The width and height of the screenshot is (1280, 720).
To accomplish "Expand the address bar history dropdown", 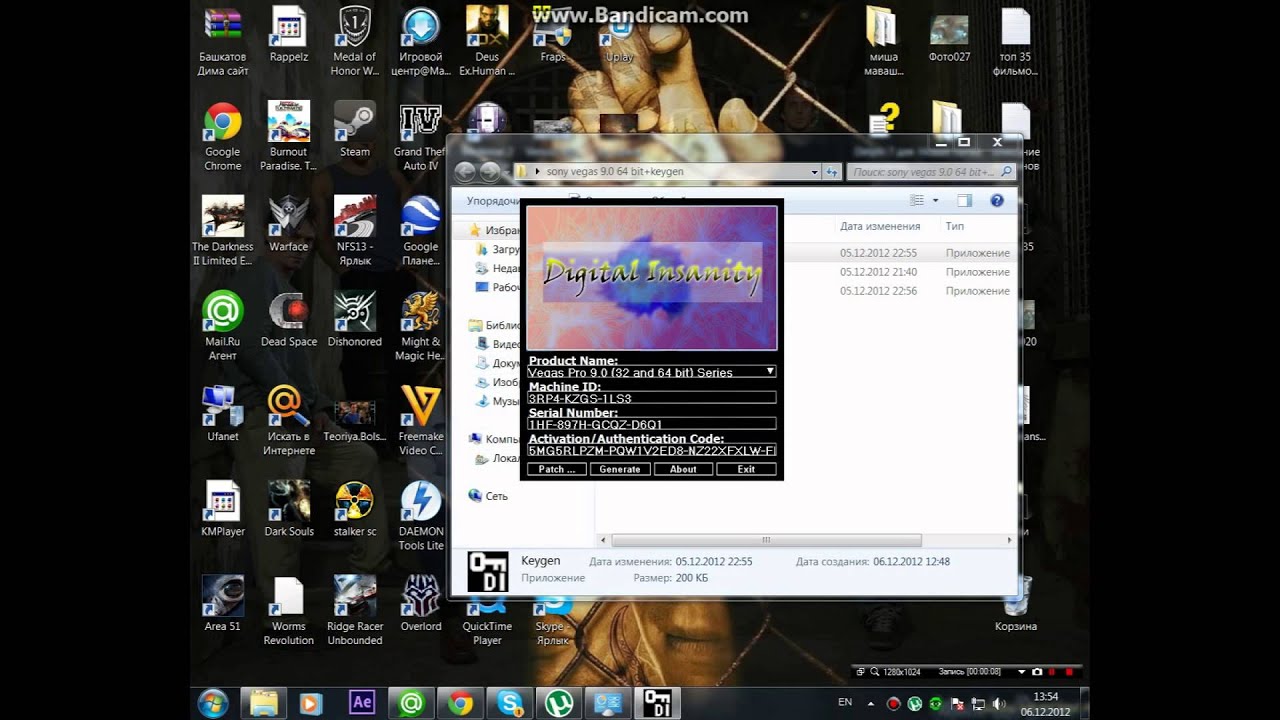I will (x=815, y=172).
